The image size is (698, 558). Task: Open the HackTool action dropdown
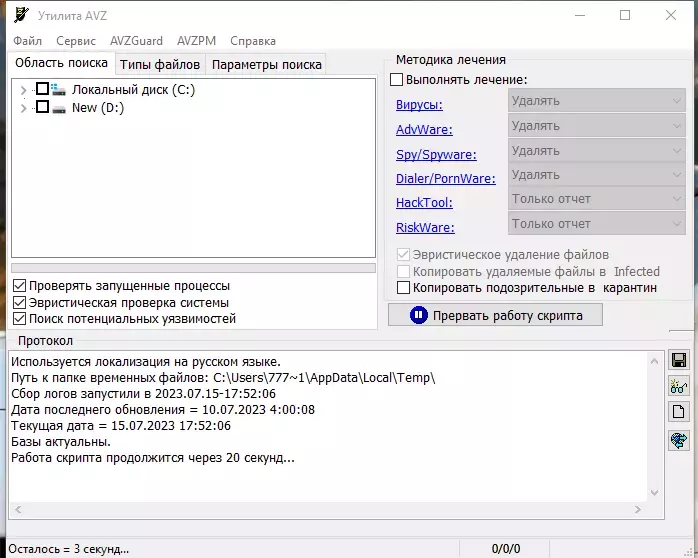tap(597, 199)
